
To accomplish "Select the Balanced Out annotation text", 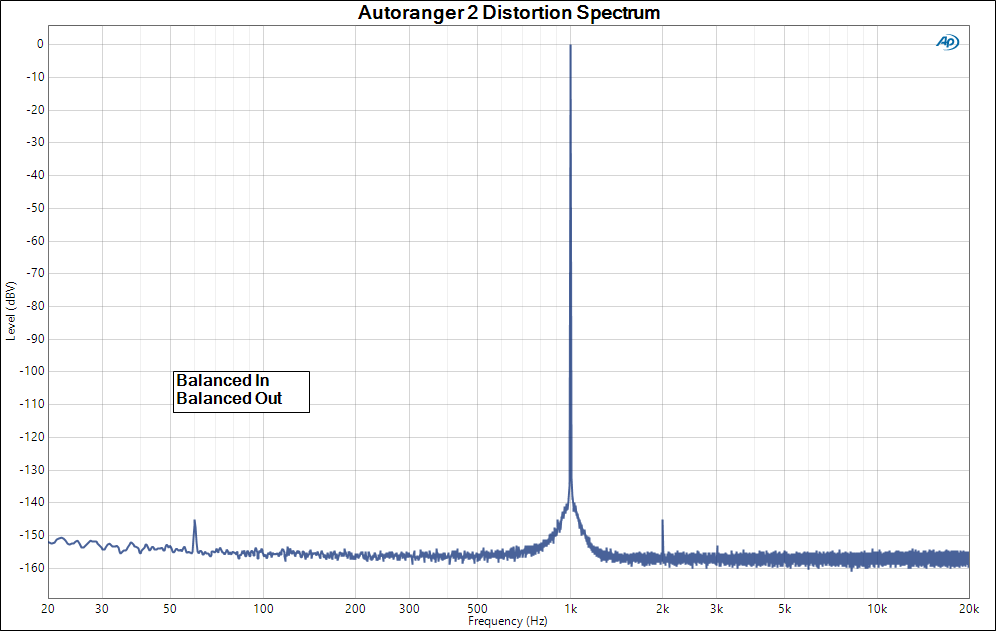I will click(x=229, y=398).
